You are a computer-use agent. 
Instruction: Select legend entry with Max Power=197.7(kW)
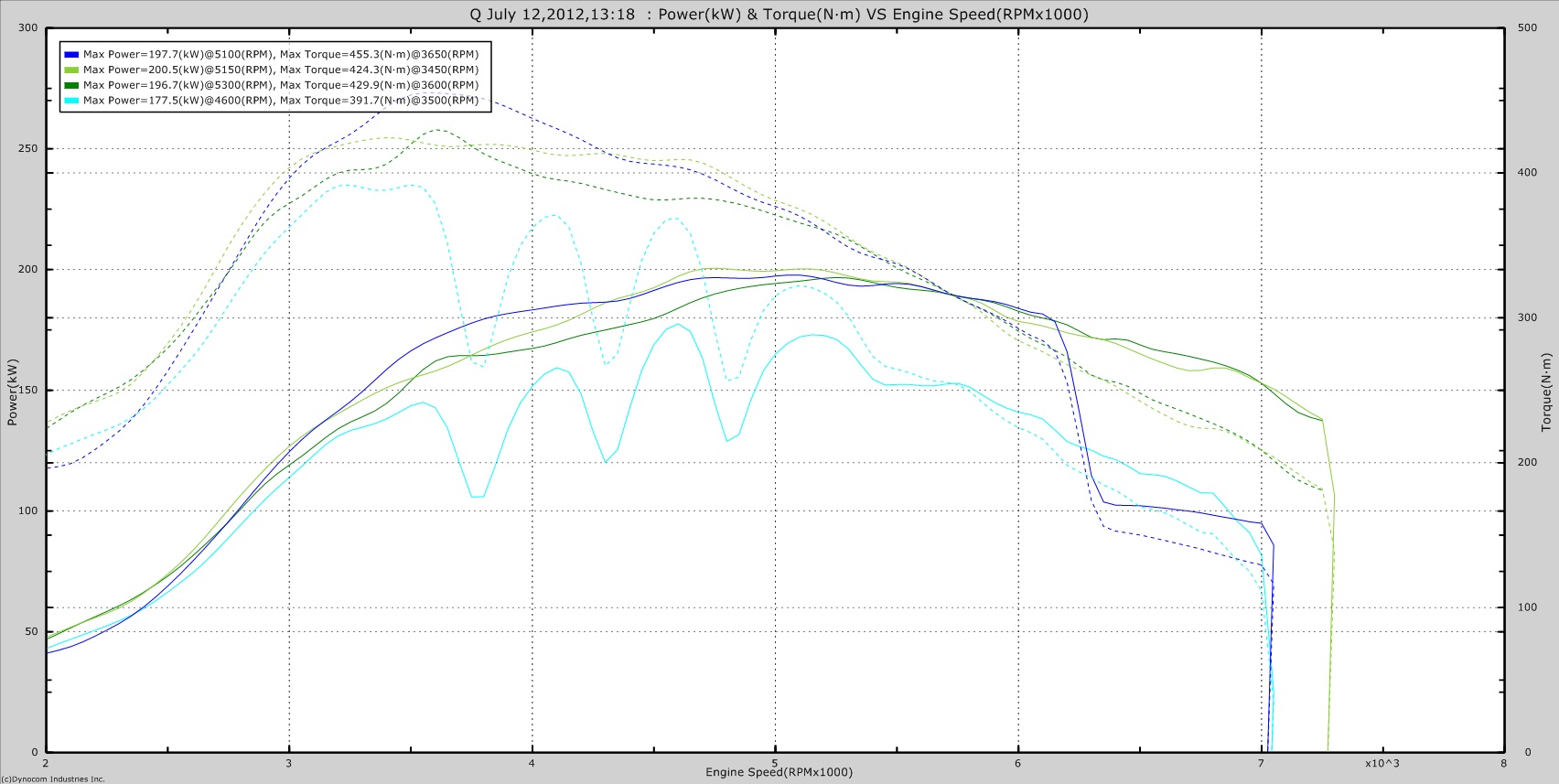pos(281,54)
